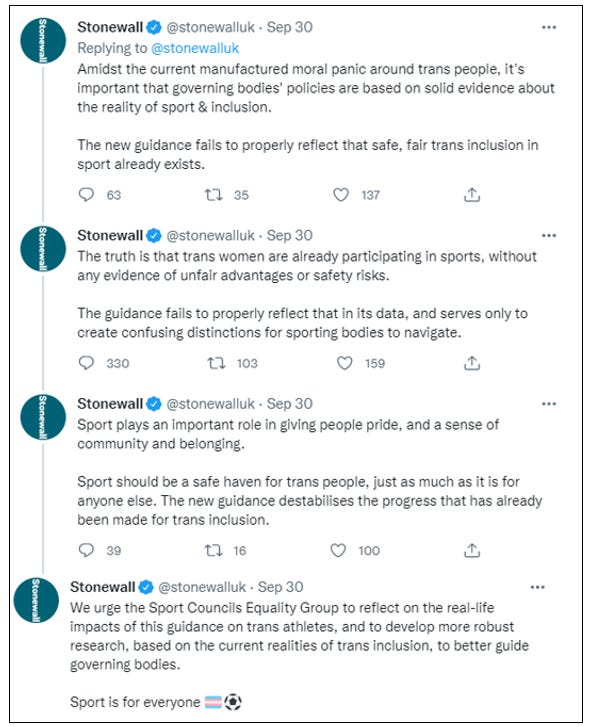Open more options on second tweet
589x727 pixels.
click(x=549, y=236)
